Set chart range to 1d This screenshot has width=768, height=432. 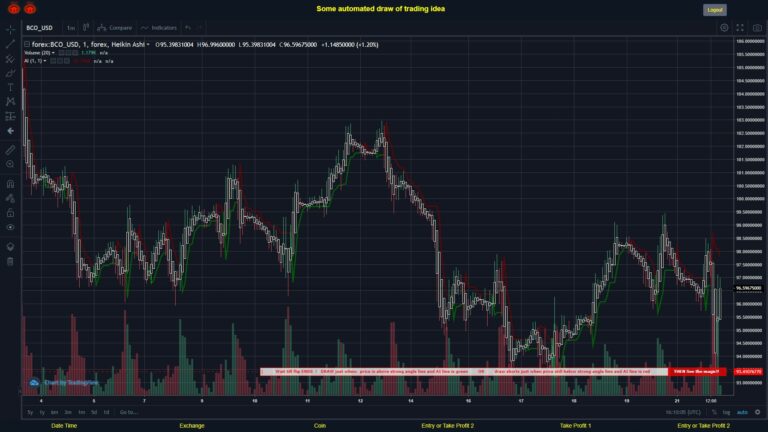pos(106,412)
